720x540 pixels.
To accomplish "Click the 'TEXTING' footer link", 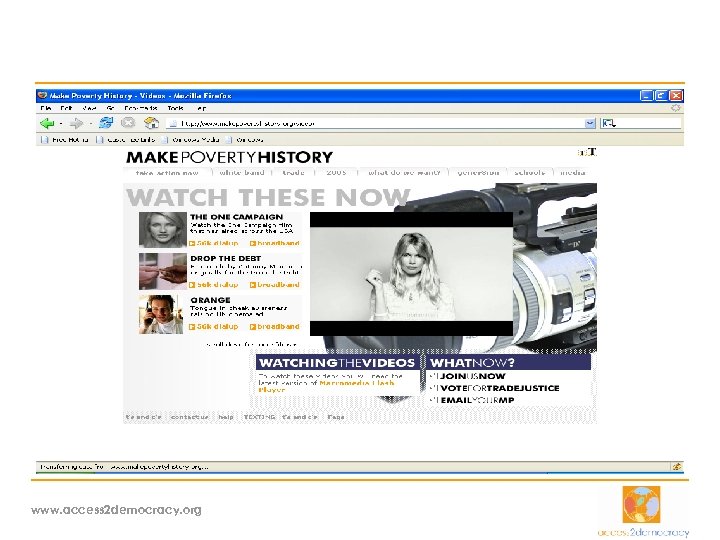I will coord(259,417).
